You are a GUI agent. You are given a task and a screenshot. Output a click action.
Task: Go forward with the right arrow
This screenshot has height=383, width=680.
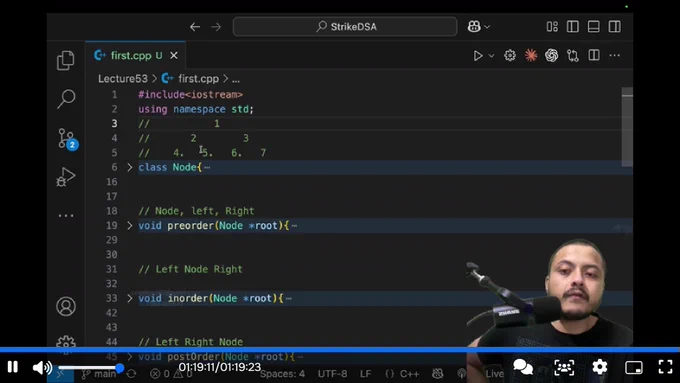pyautogui.click(x=216, y=27)
